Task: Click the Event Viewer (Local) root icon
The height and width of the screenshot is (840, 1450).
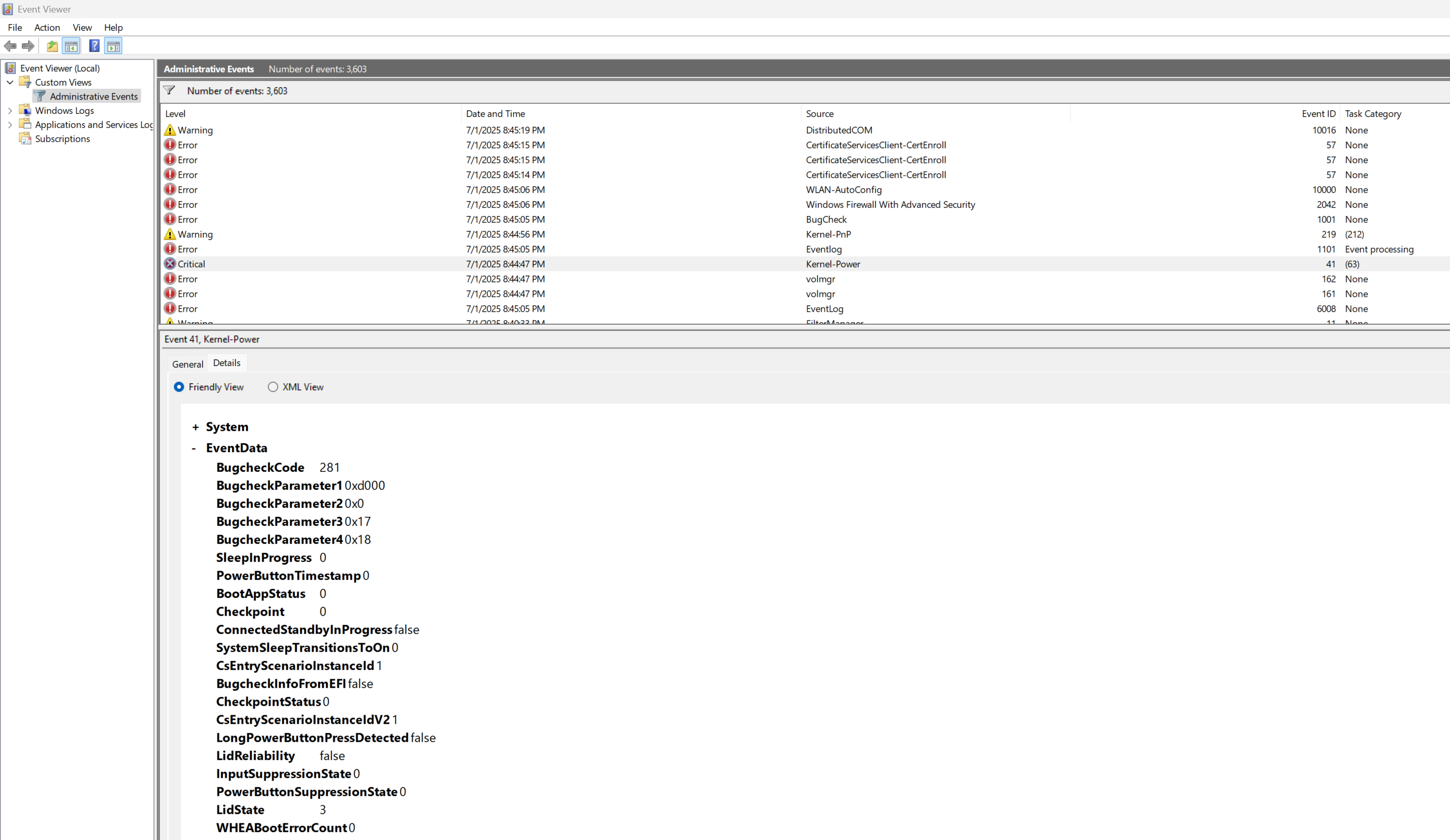Action: [x=10, y=68]
